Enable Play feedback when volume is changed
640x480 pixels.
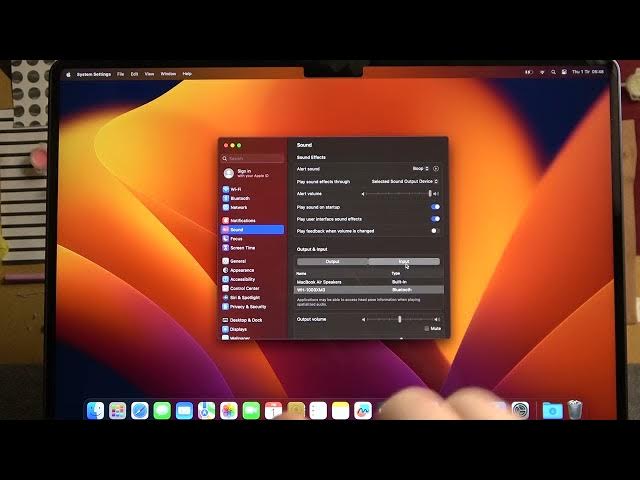click(x=436, y=231)
